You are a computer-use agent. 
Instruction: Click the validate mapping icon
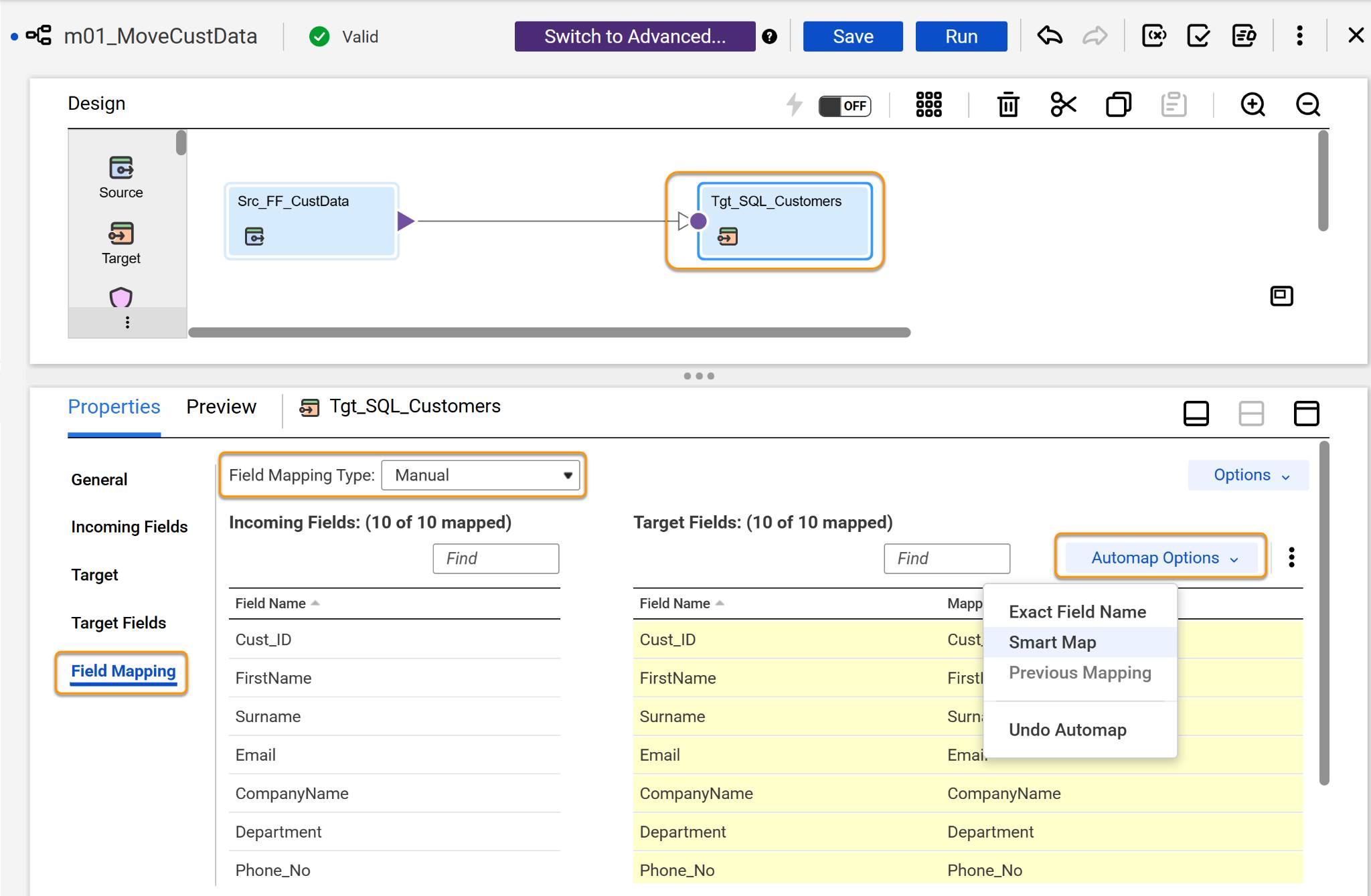point(1198,35)
